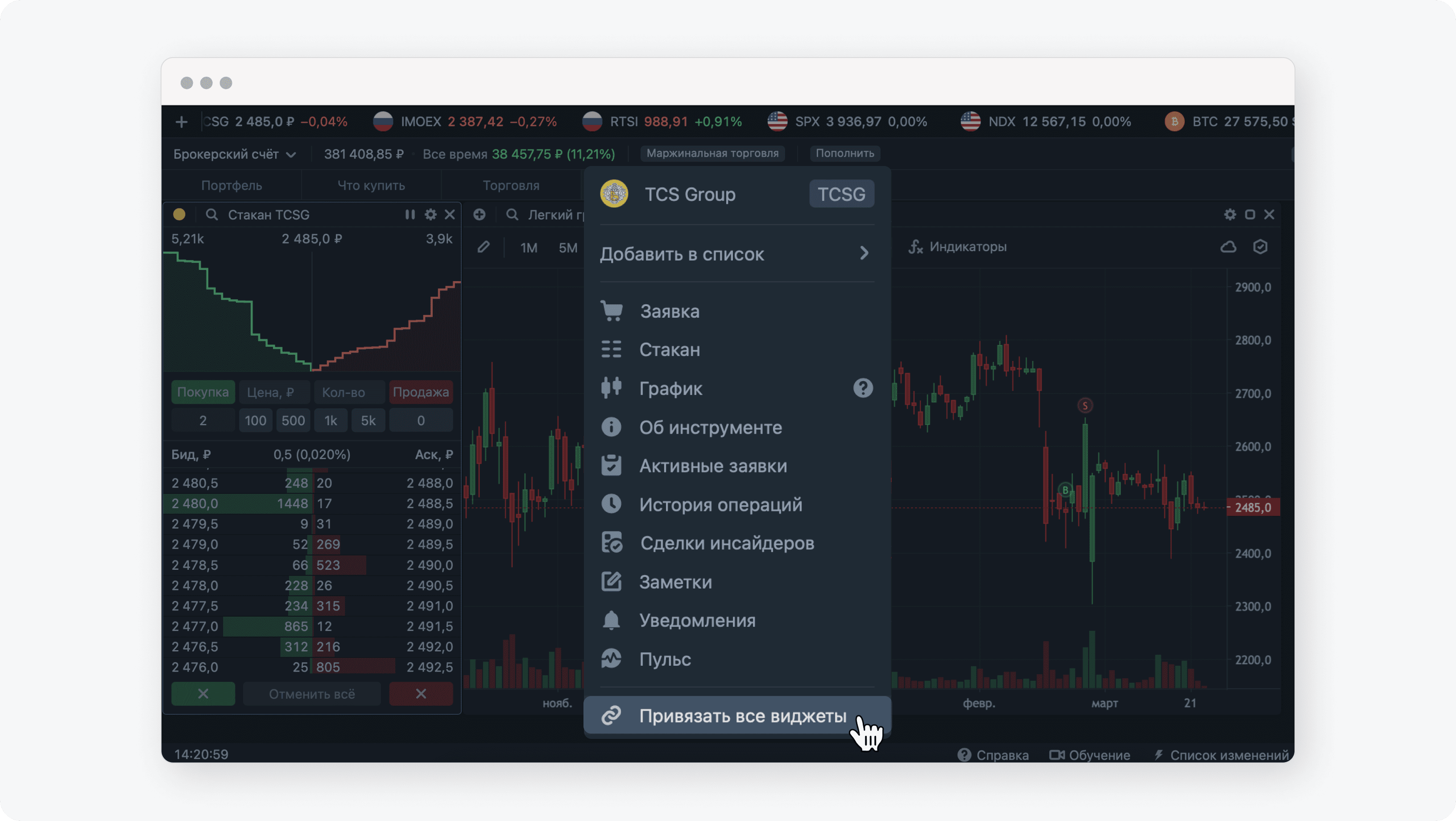
Task: Select the 5k quantity preset
Action: [368, 421]
